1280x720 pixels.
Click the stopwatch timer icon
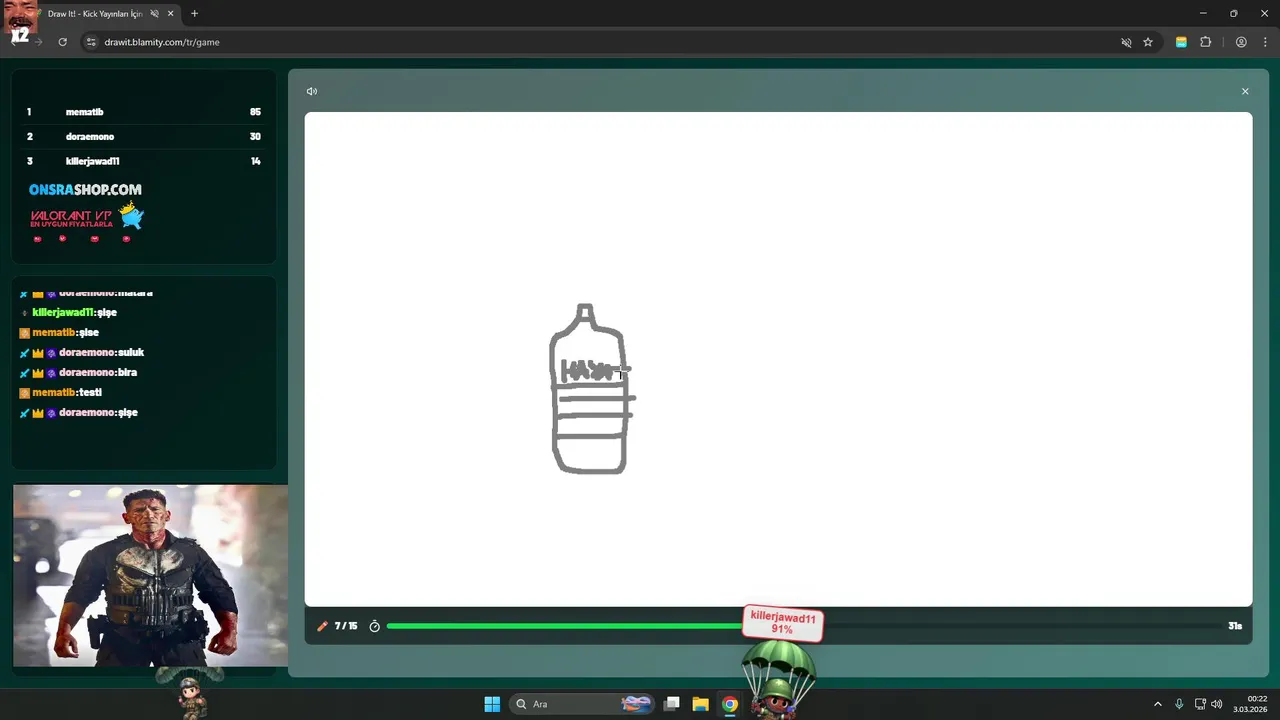pyautogui.click(x=375, y=626)
